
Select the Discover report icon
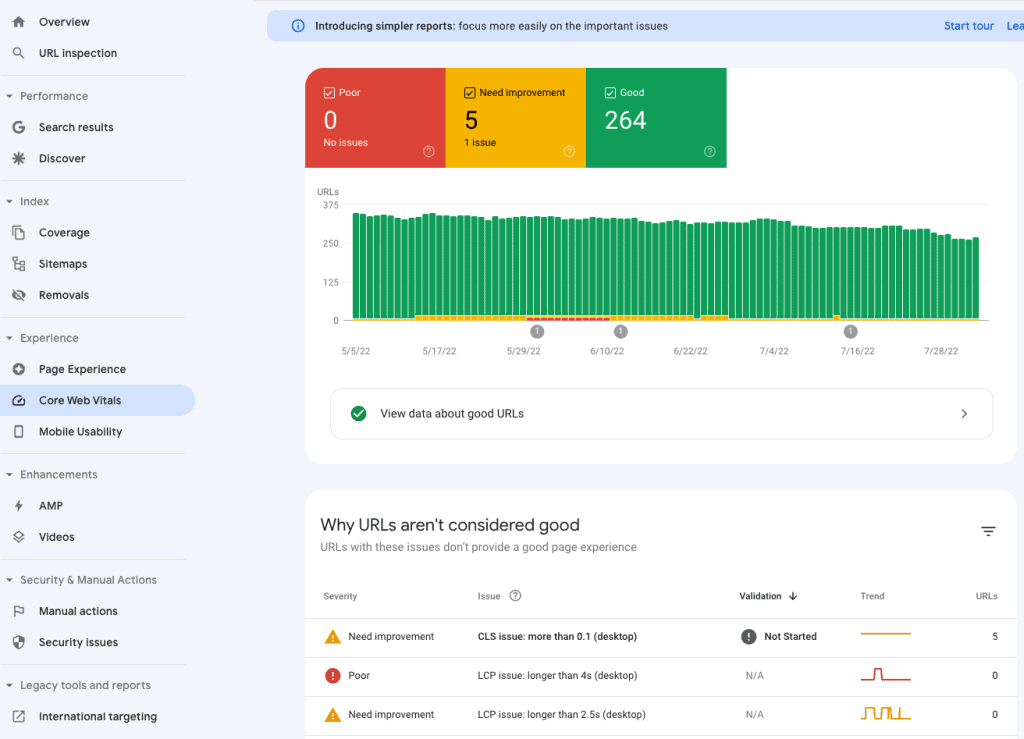pyautogui.click(x=20, y=158)
